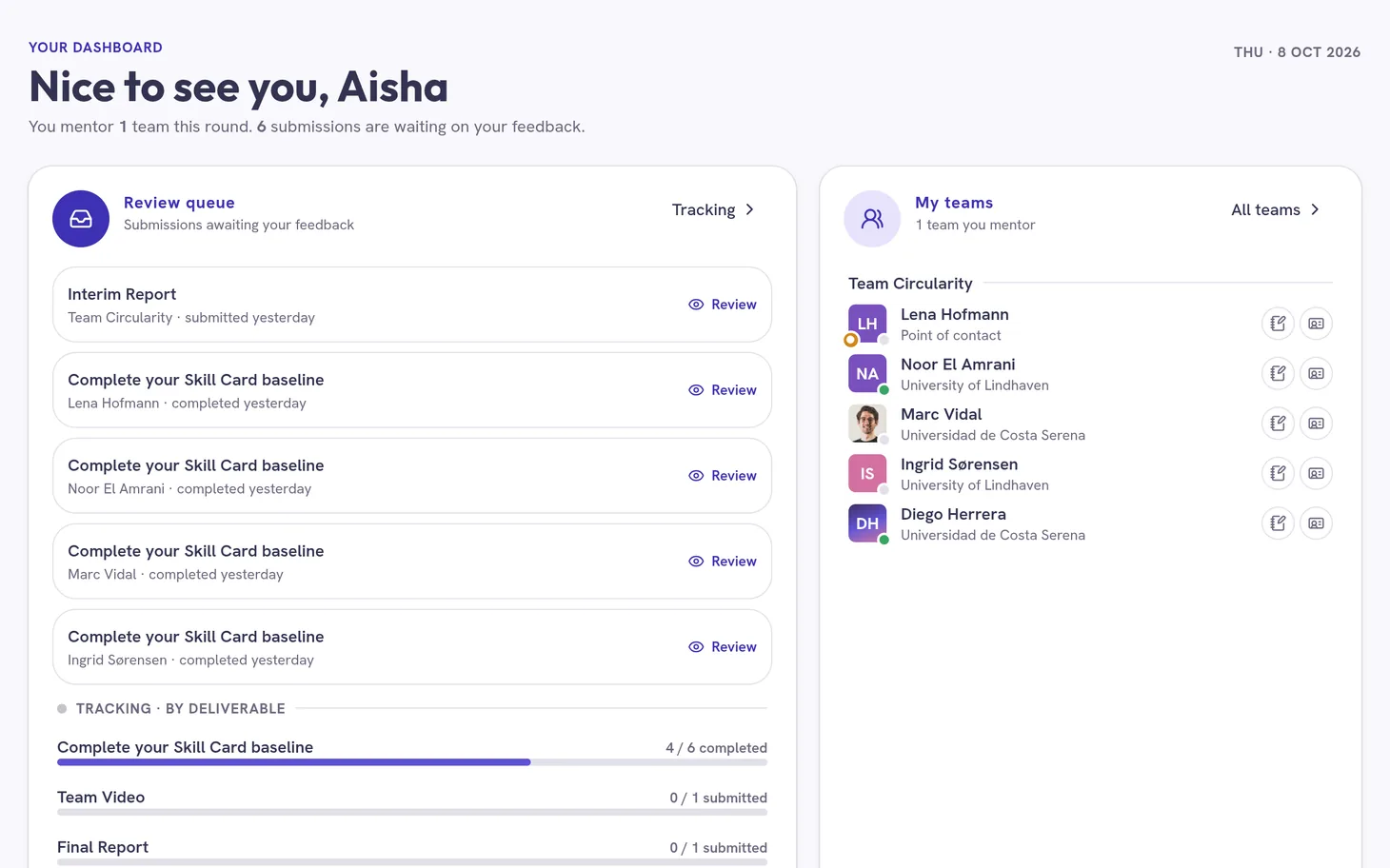The image size is (1390, 868).
Task: Click the '4 / 6 completed' count
Action: click(x=716, y=748)
